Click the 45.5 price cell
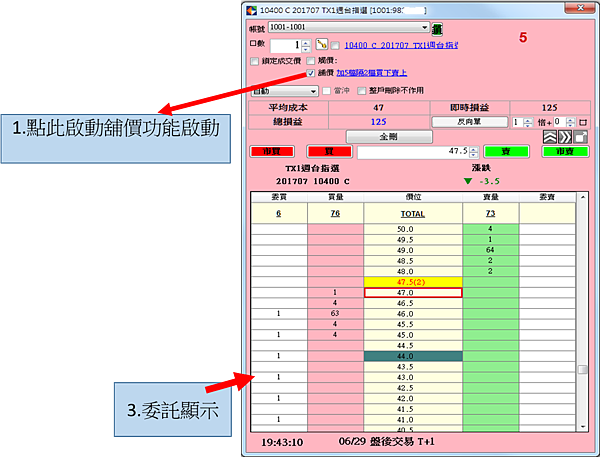This screenshot has height=457, width=600. click(413, 325)
